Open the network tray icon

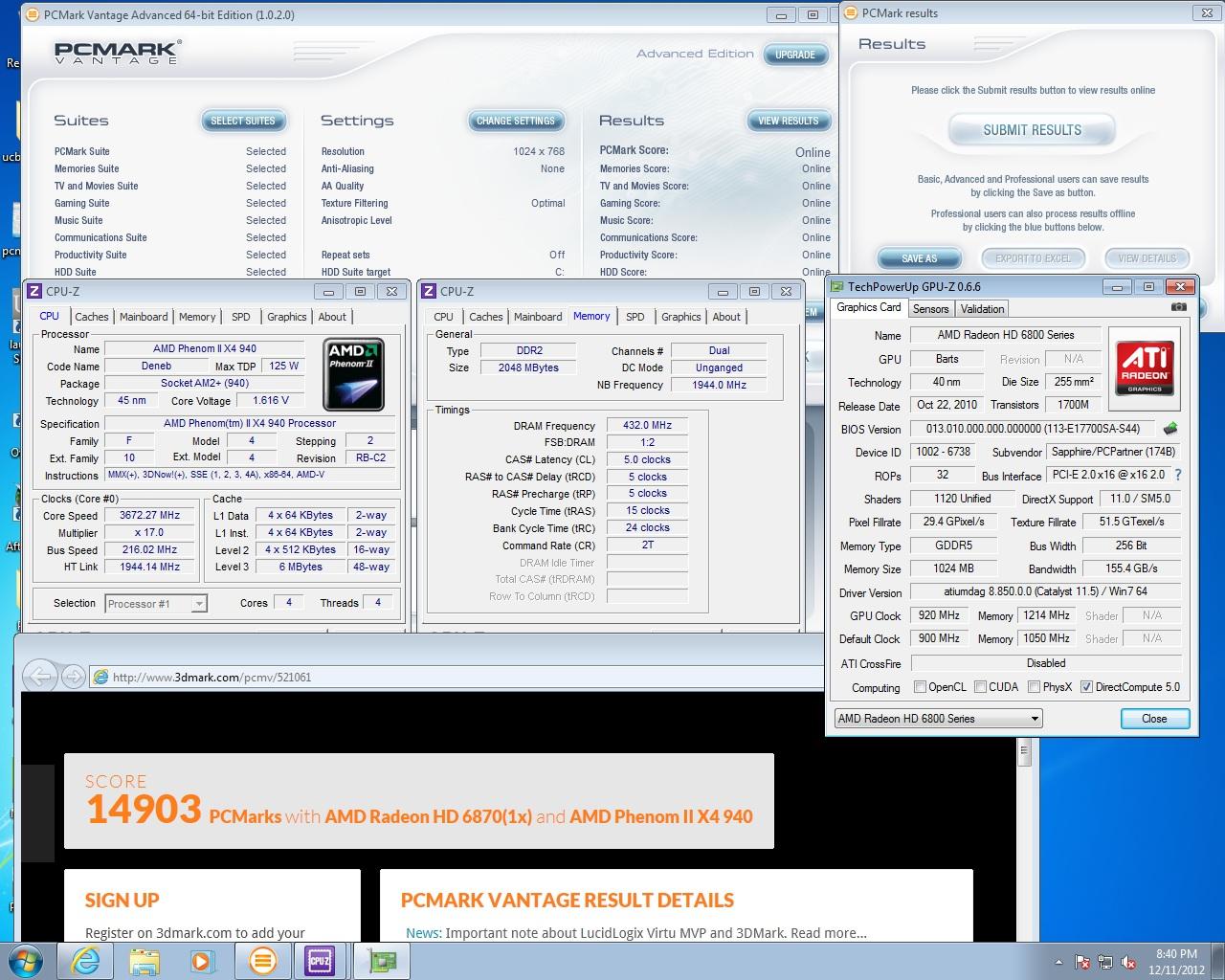(1105, 962)
